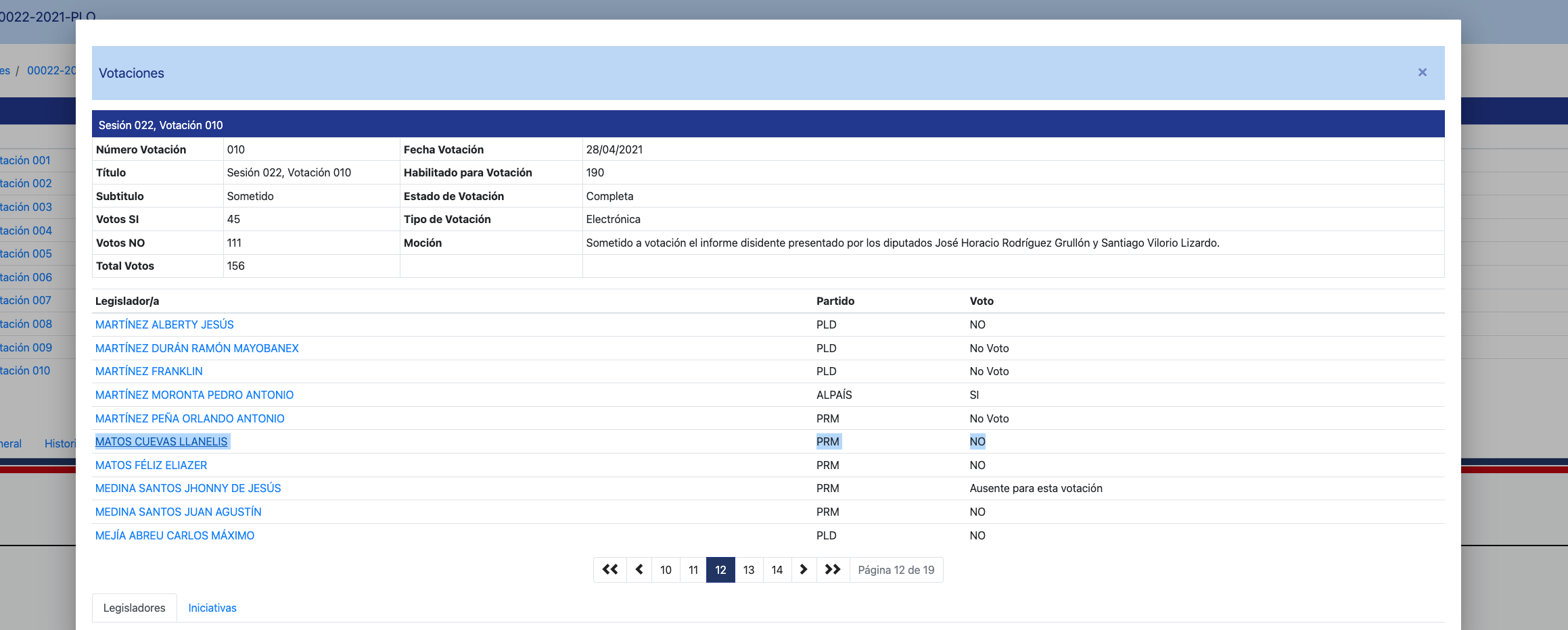Open legislator MARTÍNEZ FRANKLIN

coord(149,371)
